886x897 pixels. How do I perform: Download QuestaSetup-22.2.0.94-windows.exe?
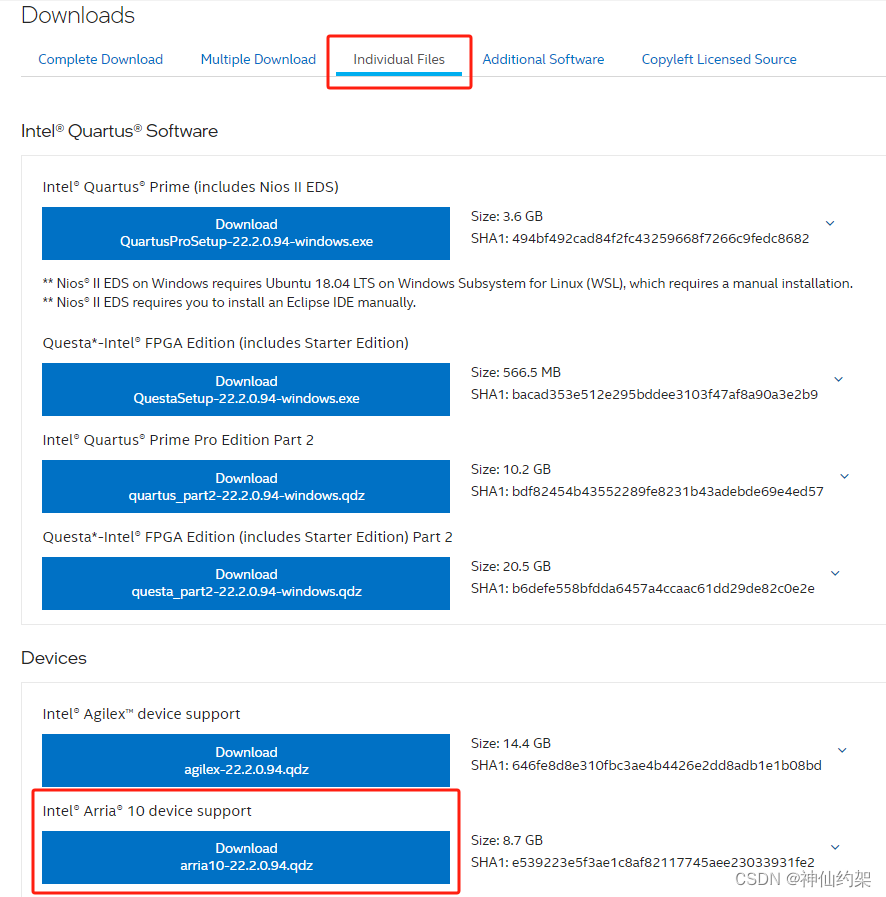[246, 390]
